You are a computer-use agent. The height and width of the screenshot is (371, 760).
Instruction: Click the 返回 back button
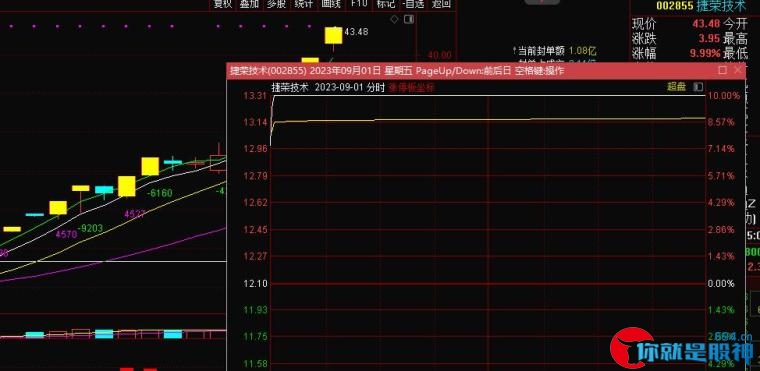(x=442, y=4)
